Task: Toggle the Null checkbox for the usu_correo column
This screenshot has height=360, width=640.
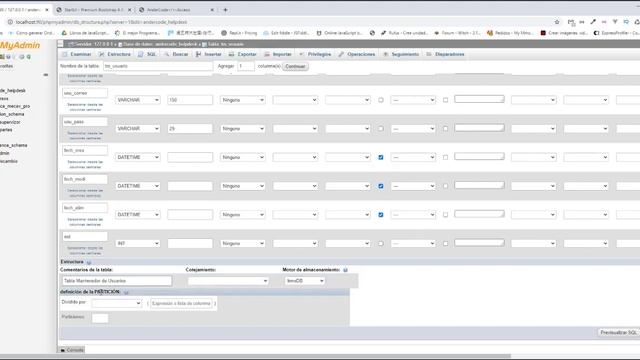Action: 381,100
